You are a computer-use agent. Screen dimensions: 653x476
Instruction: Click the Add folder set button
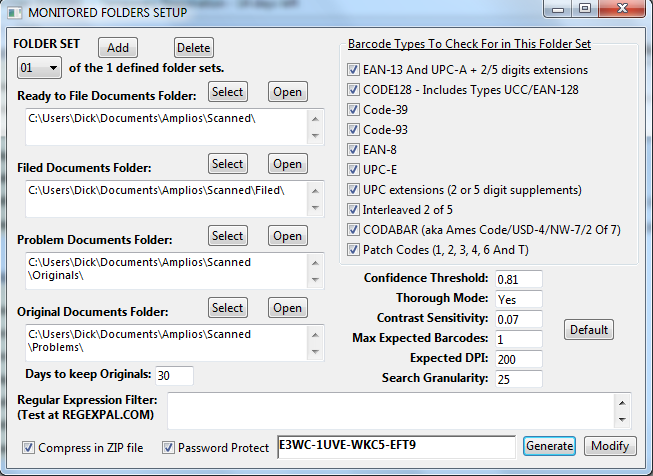tap(118, 48)
